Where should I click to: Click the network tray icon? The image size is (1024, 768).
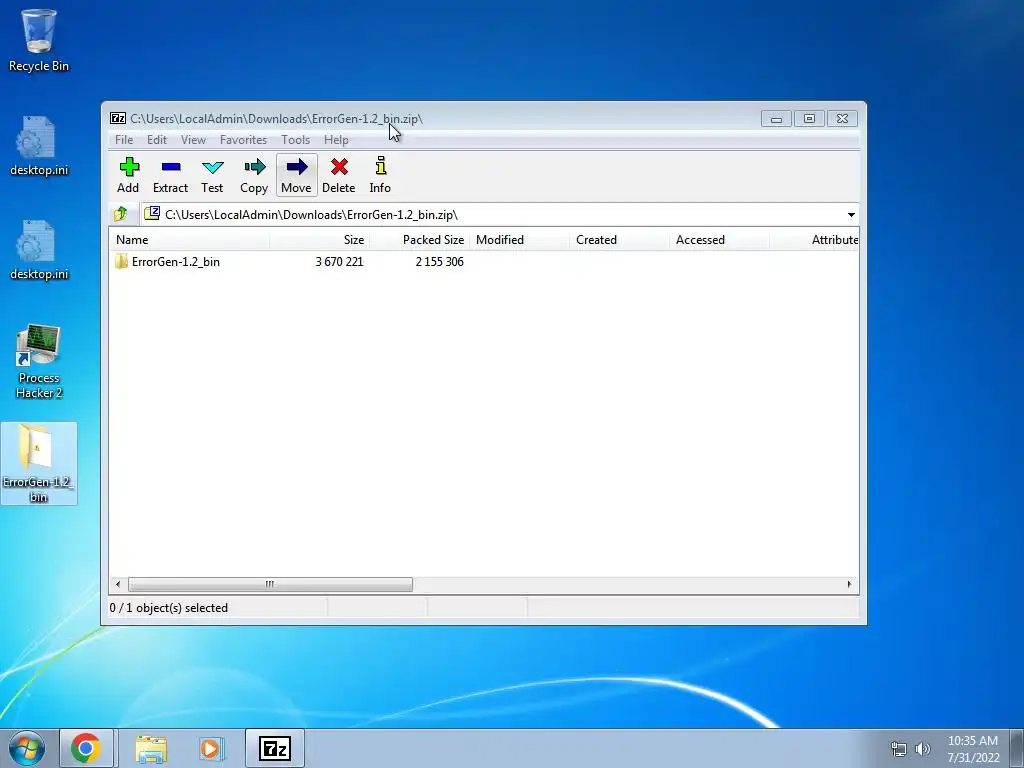(899, 749)
